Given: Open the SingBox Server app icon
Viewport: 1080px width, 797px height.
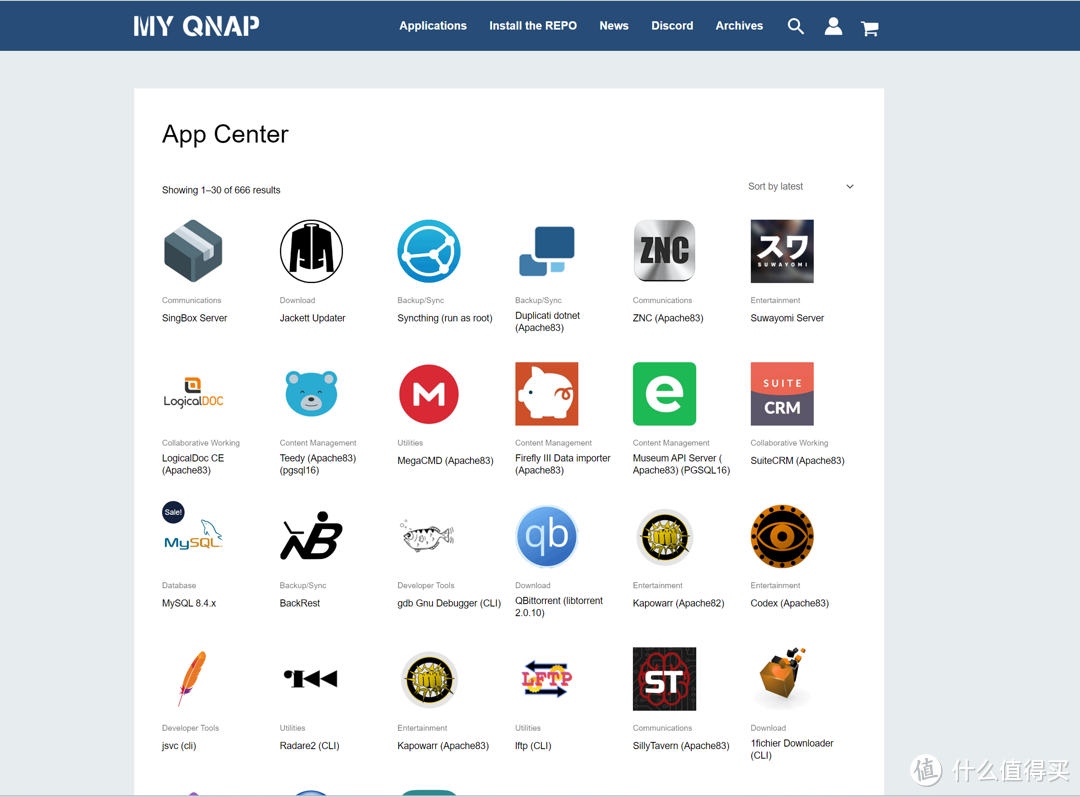Looking at the screenshot, I should [194, 251].
